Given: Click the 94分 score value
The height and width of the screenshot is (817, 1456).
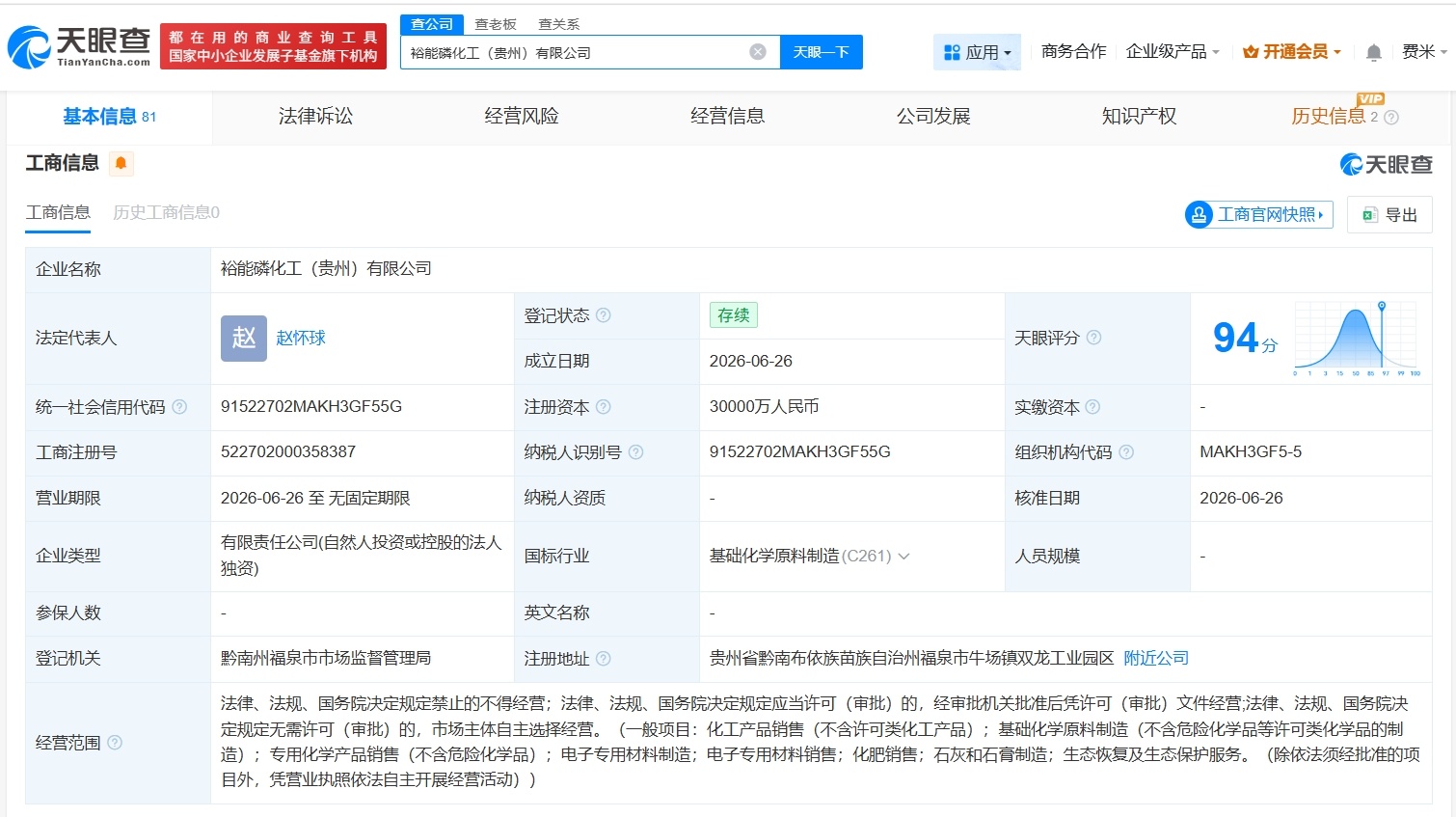Looking at the screenshot, I should [1245, 339].
